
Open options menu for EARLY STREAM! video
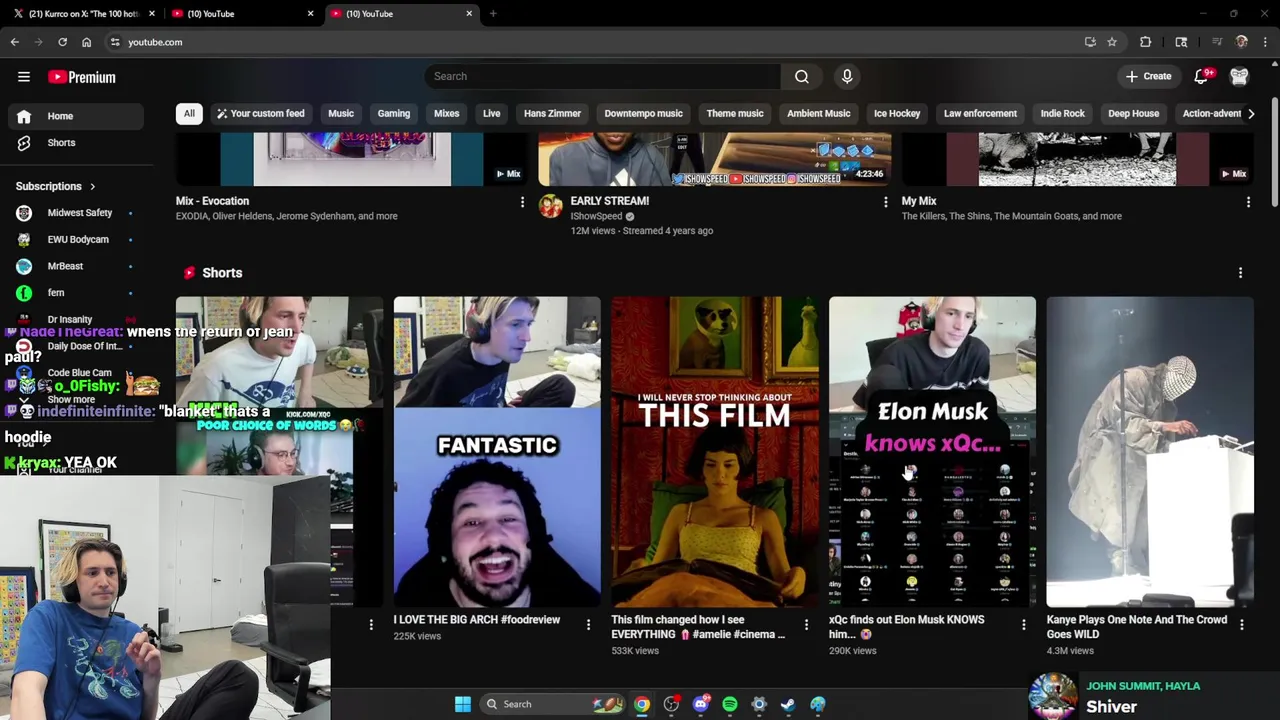(x=885, y=202)
